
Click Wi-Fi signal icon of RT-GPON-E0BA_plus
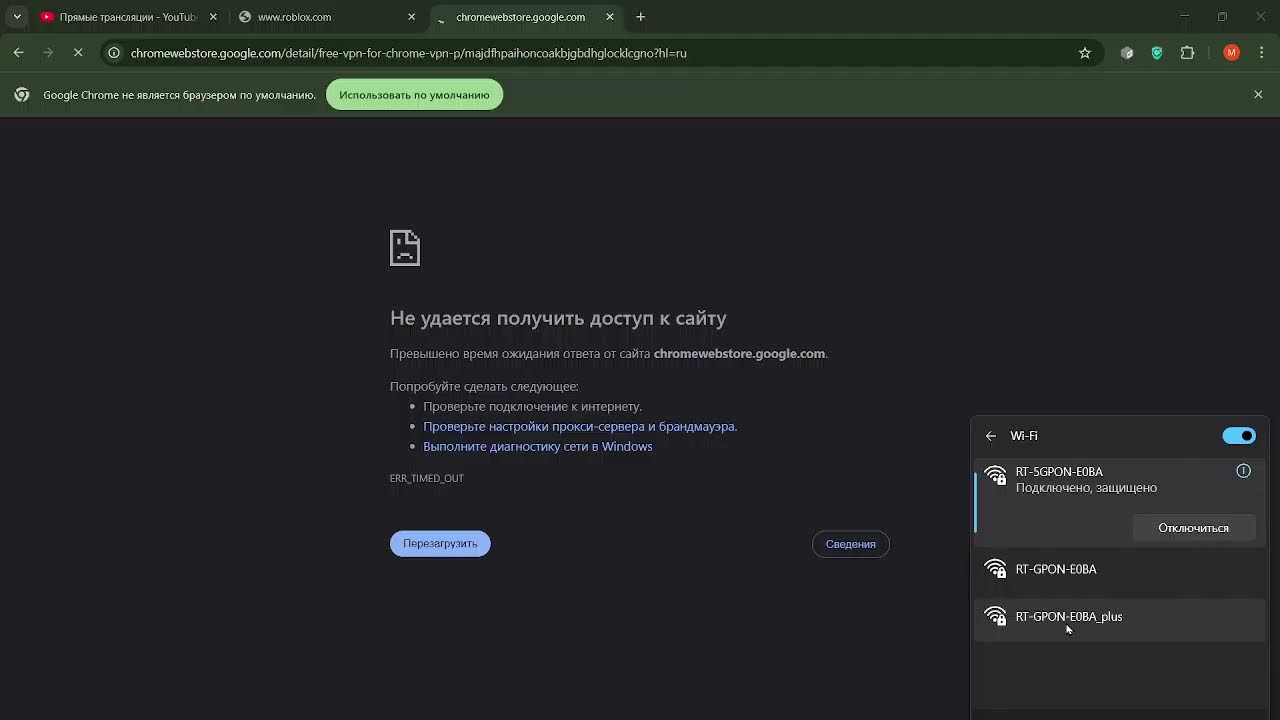pyautogui.click(x=995, y=617)
